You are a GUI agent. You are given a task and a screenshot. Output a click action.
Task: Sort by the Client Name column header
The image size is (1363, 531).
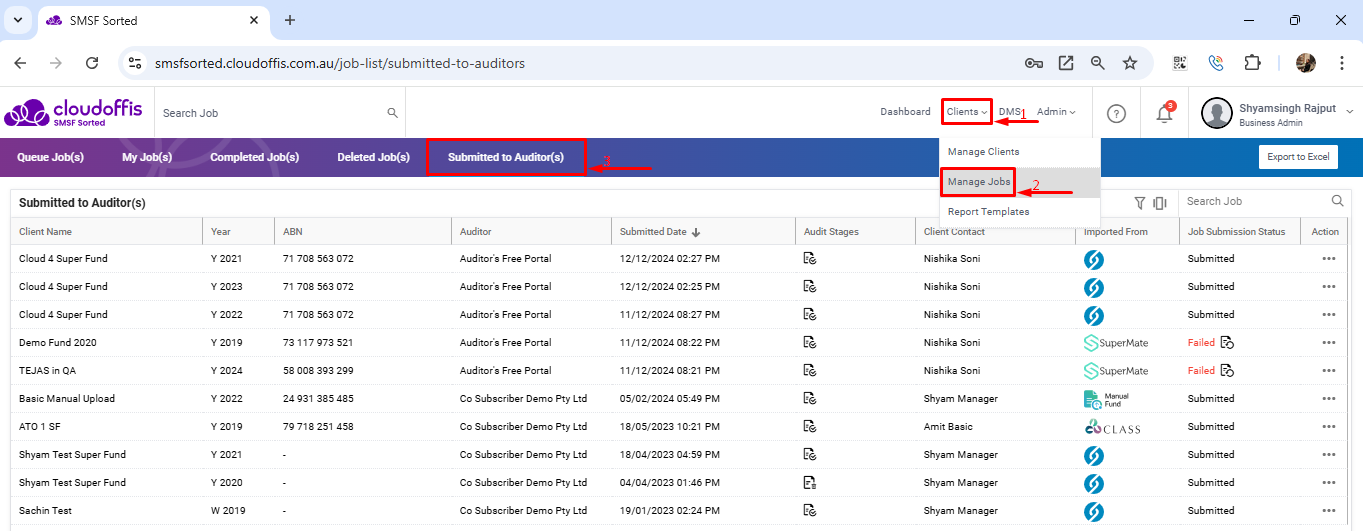(x=45, y=231)
